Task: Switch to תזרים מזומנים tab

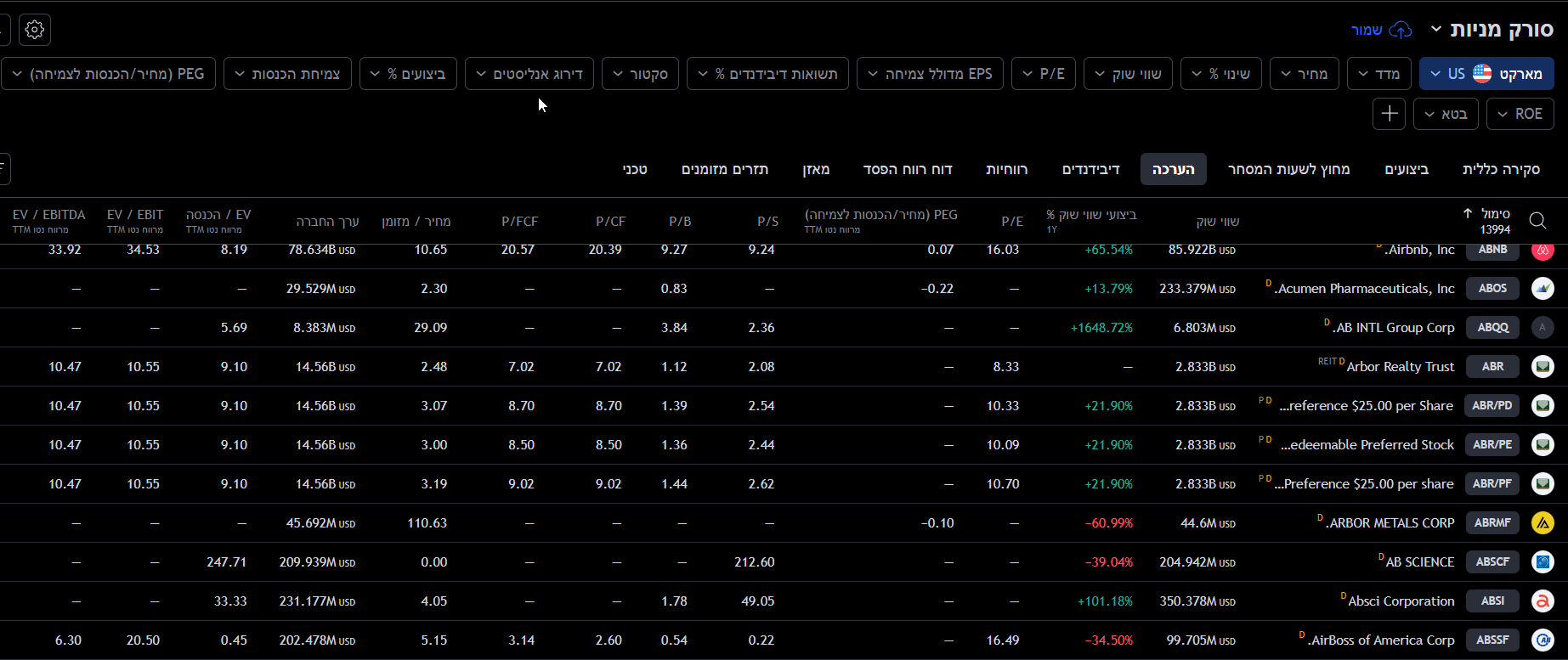Action: [x=725, y=169]
